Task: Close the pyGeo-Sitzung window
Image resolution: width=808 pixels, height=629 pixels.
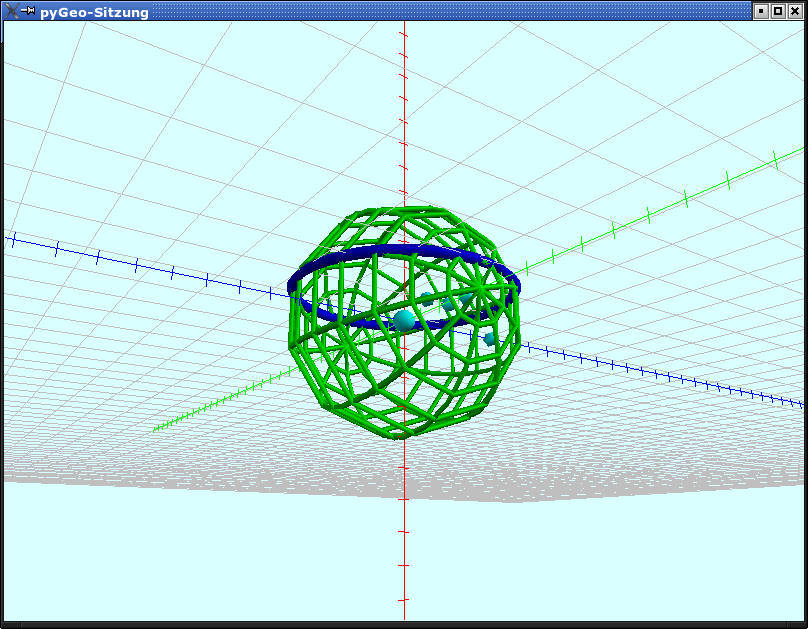Action: pos(794,12)
